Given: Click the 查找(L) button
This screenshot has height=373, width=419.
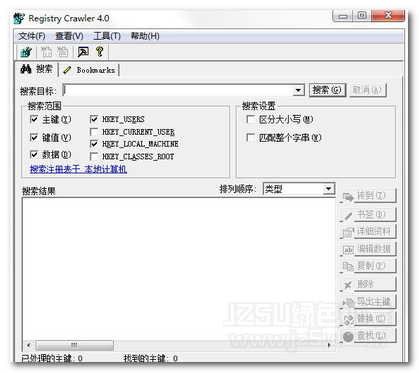Looking at the screenshot, I should point(368,336).
